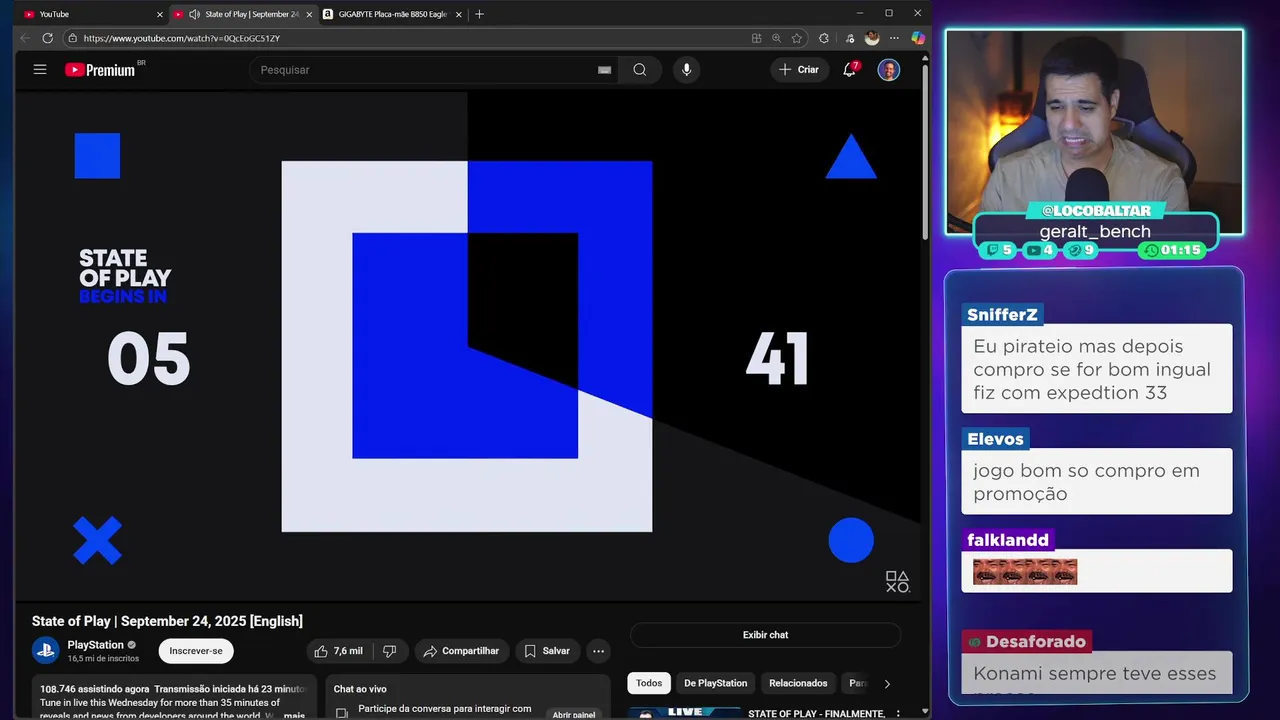The width and height of the screenshot is (1280, 720).
Task: Open Copilot sidebar icon
Action: pyautogui.click(x=918, y=38)
